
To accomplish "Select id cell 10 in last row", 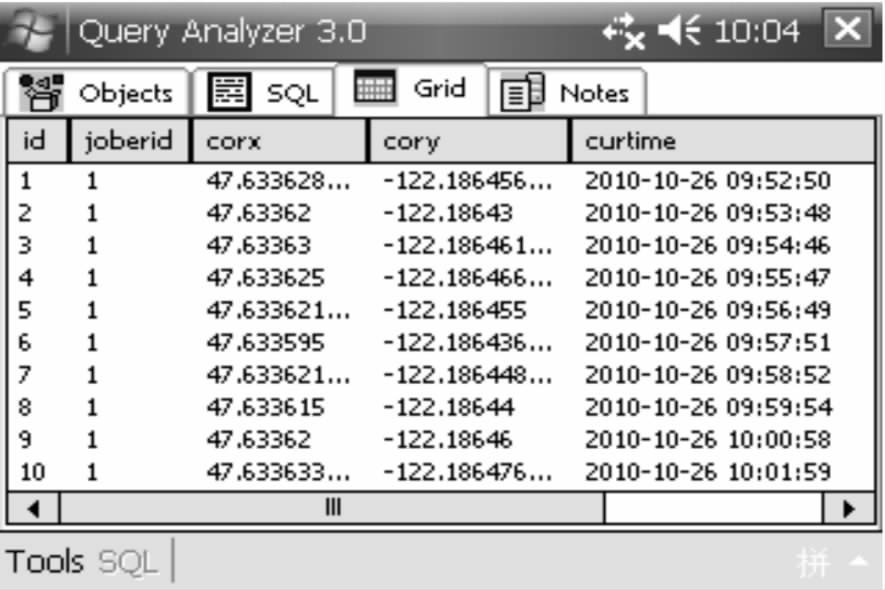I will click(32, 472).
